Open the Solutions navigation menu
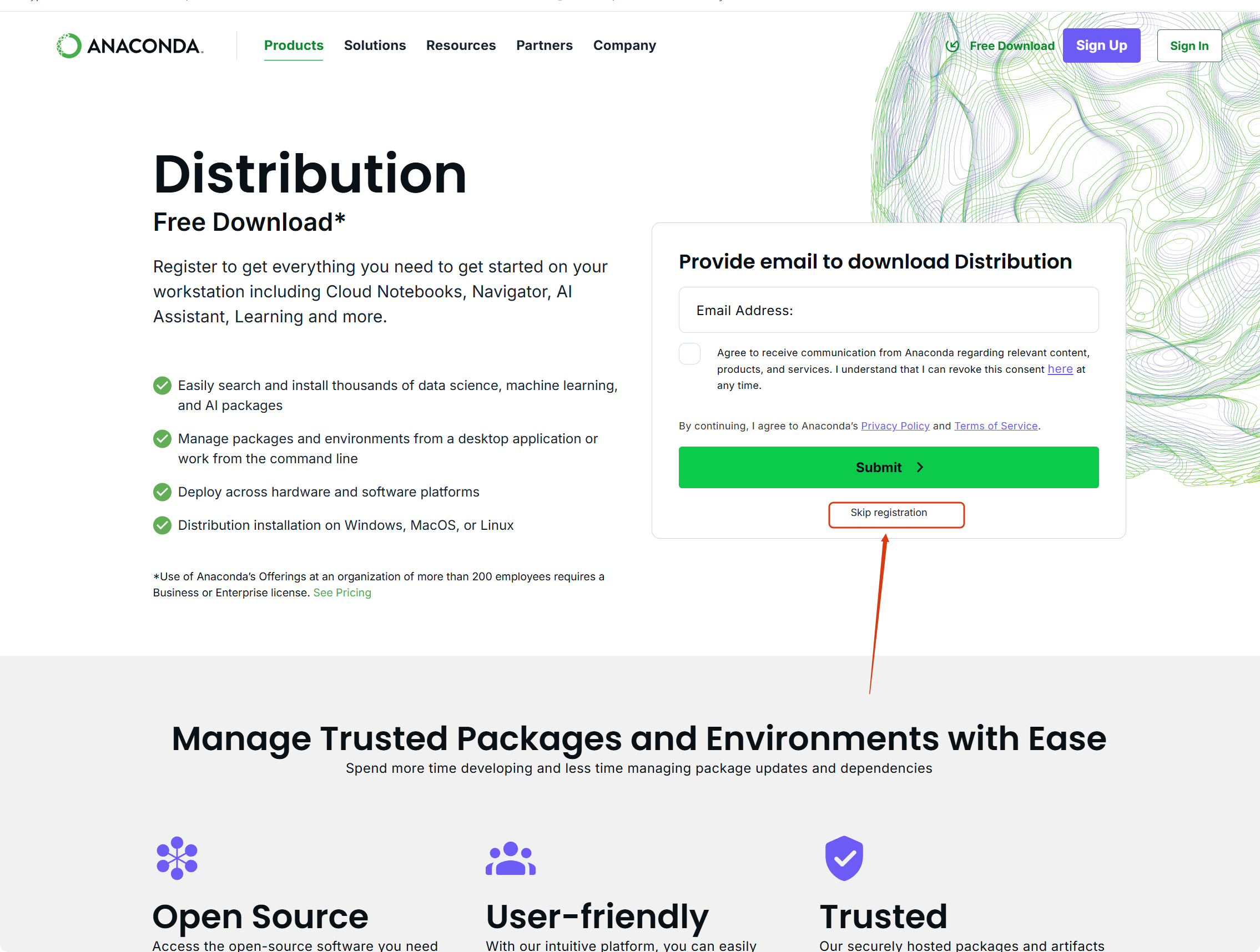This screenshot has height=952, width=1260. pos(375,45)
